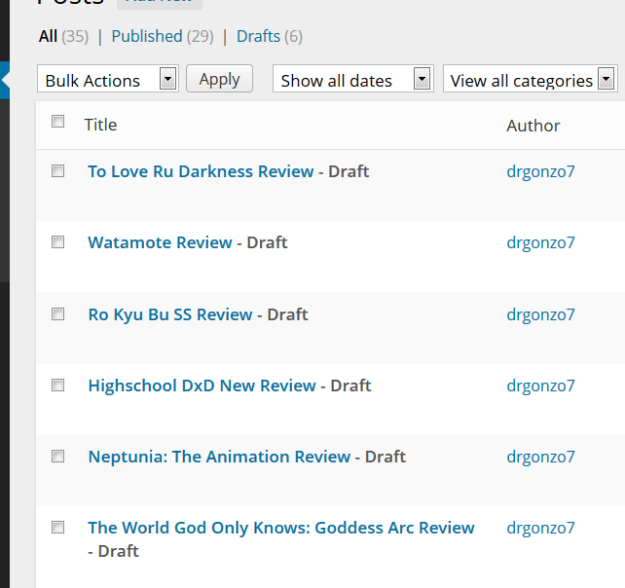Click the Apply button
Screen dimensions: 625x588
[x=219, y=79]
